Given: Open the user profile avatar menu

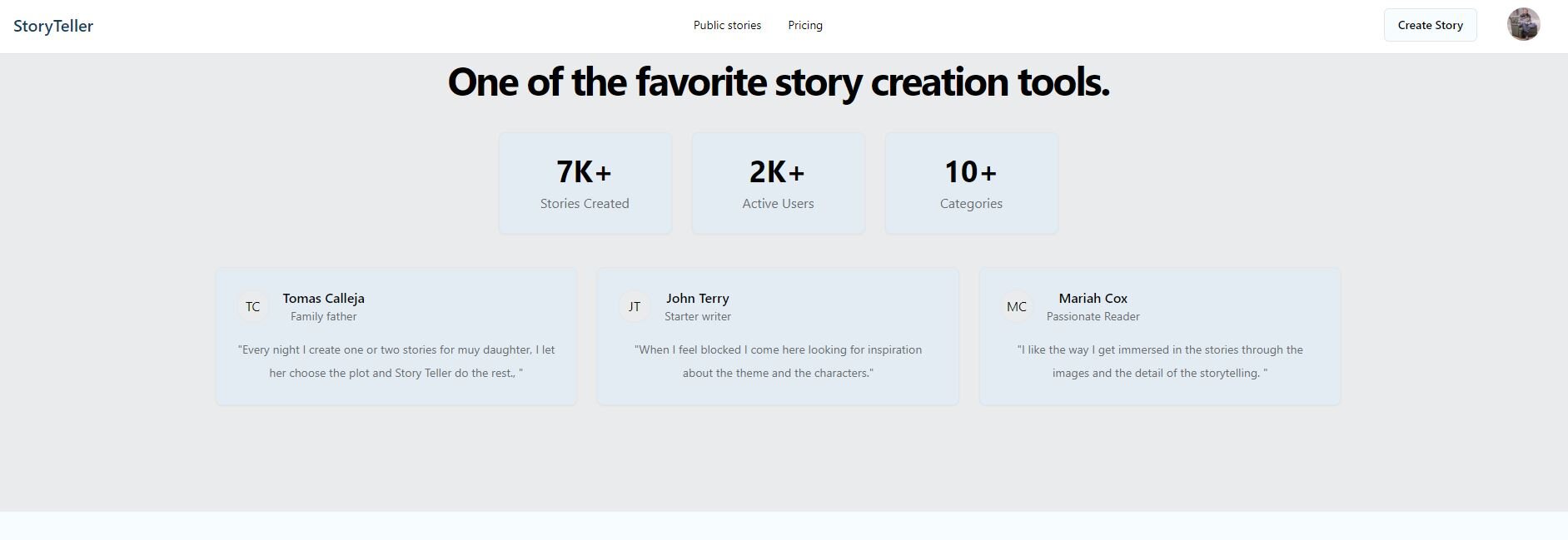Looking at the screenshot, I should pyautogui.click(x=1523, y=24).
